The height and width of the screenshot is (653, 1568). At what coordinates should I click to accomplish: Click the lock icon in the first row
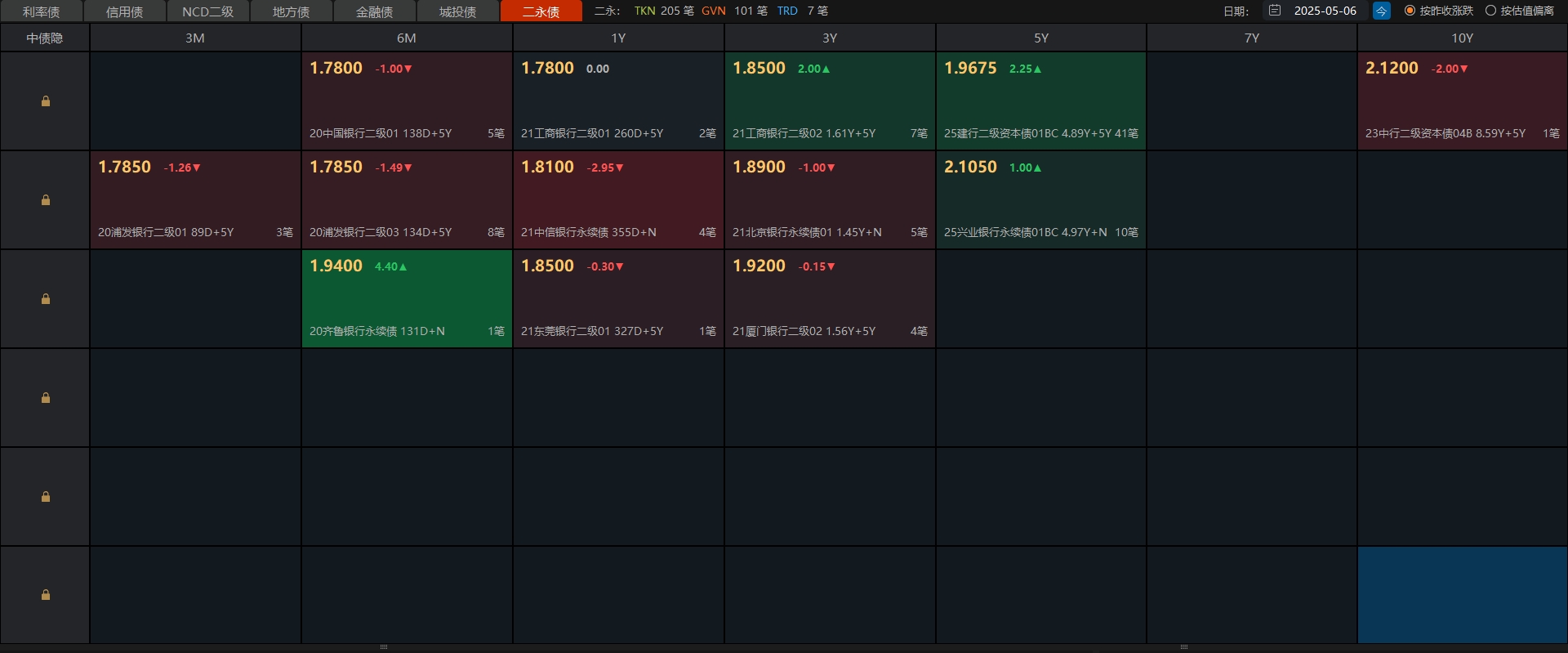[46, 101]
